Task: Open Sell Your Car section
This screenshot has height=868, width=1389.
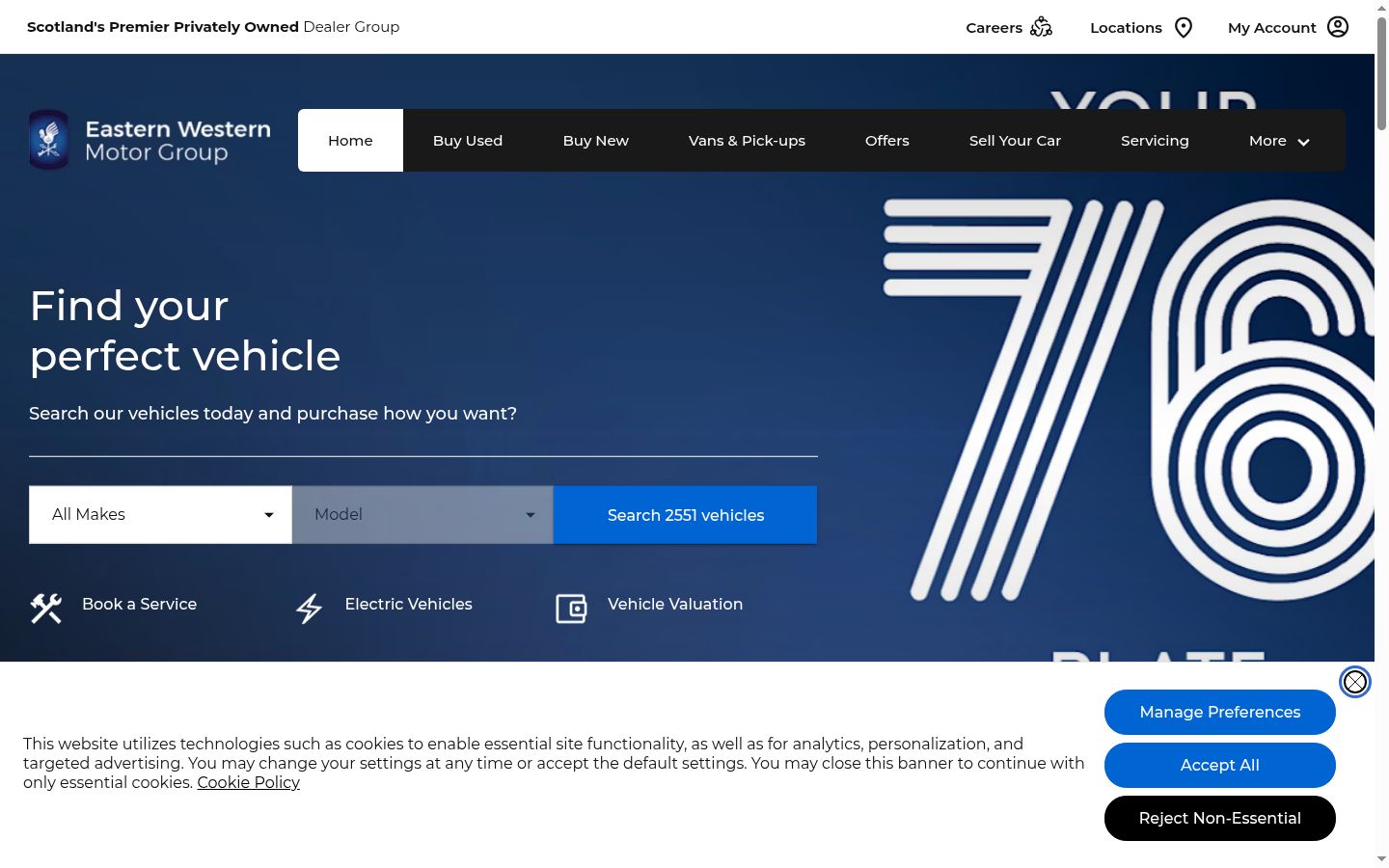Action: point(1015,141)
